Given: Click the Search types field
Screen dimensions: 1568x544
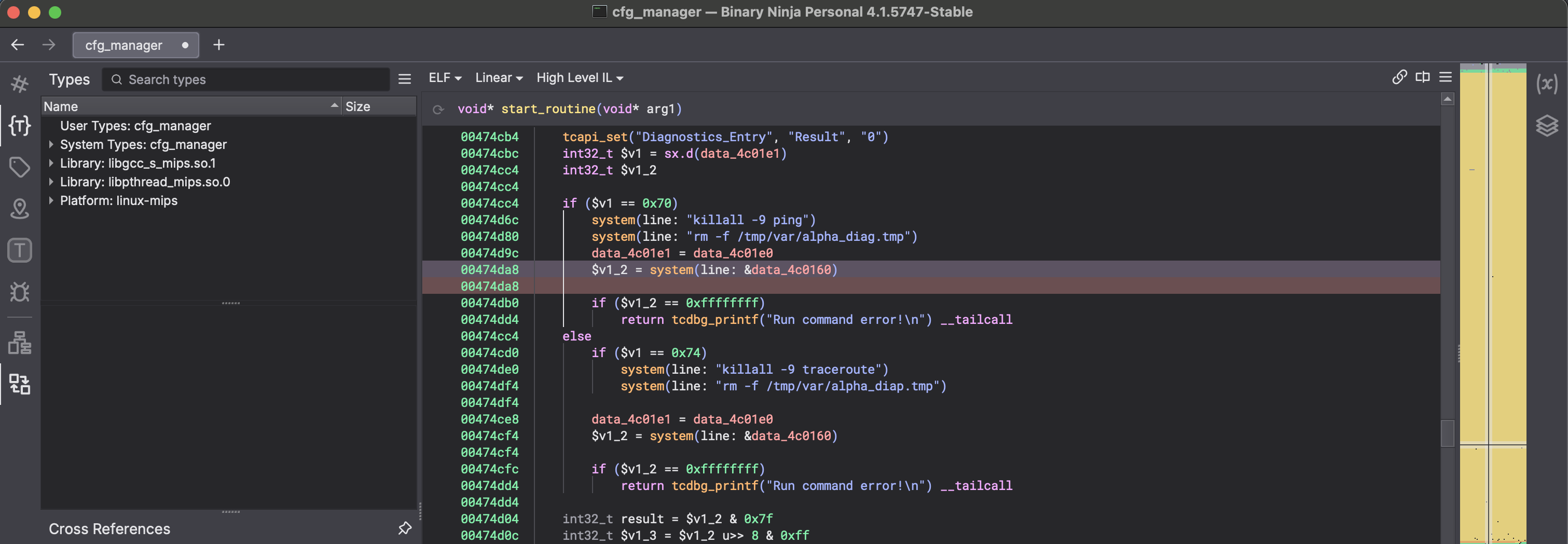Looking at the screenshot, I should (245, 79).
